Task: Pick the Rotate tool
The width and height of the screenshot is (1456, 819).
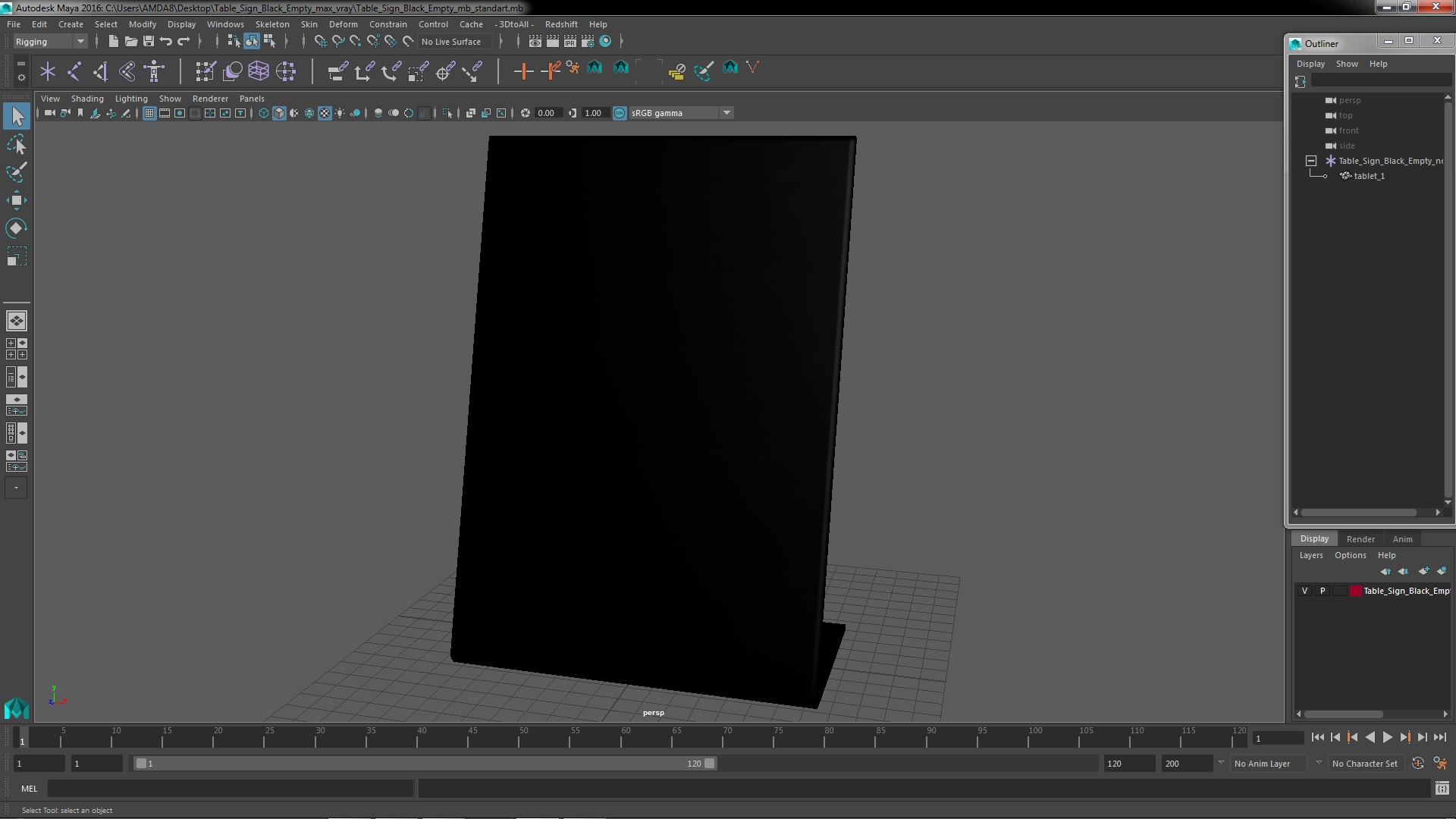Action: pos(17,228)
